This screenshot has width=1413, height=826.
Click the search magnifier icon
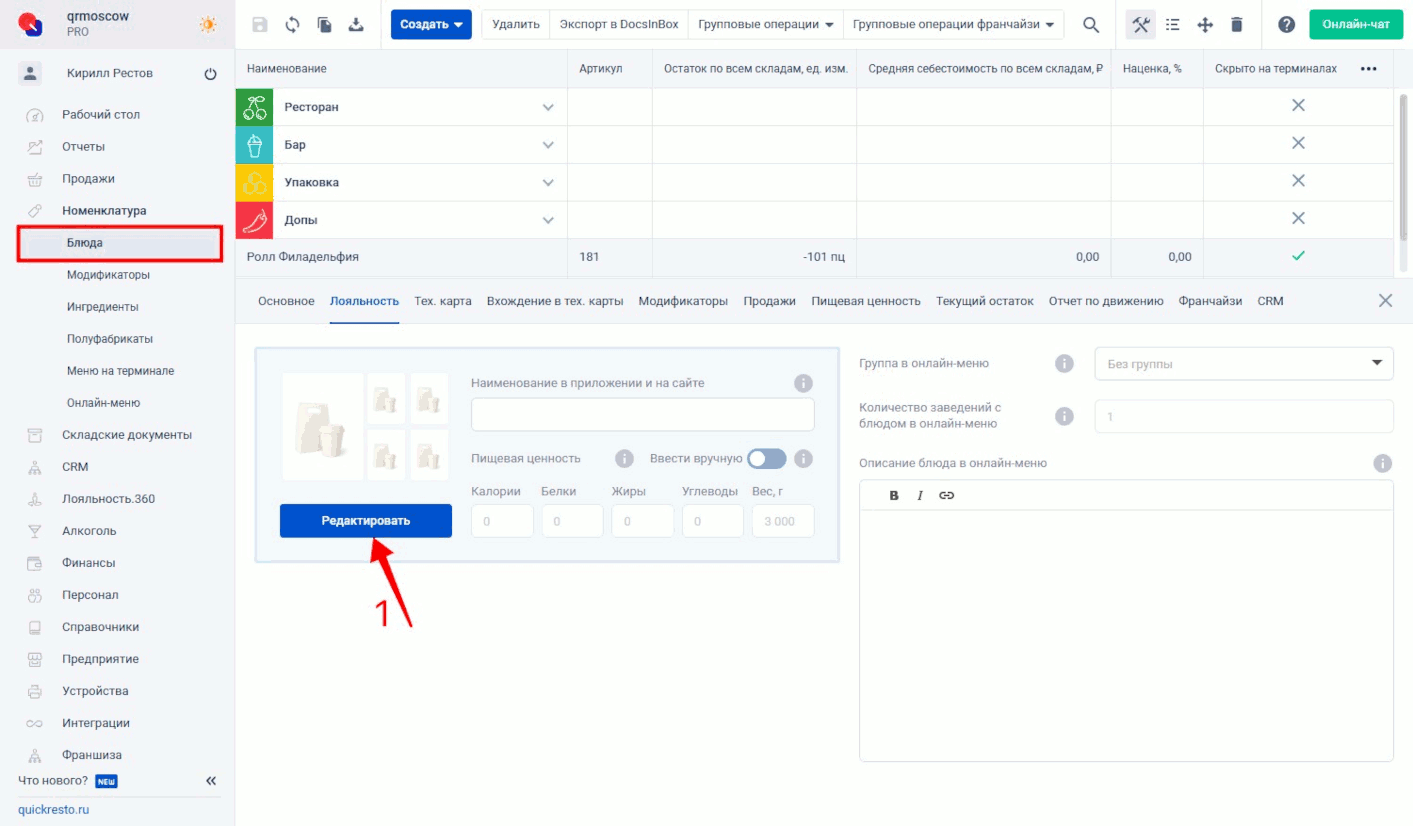coord(1091,25)
